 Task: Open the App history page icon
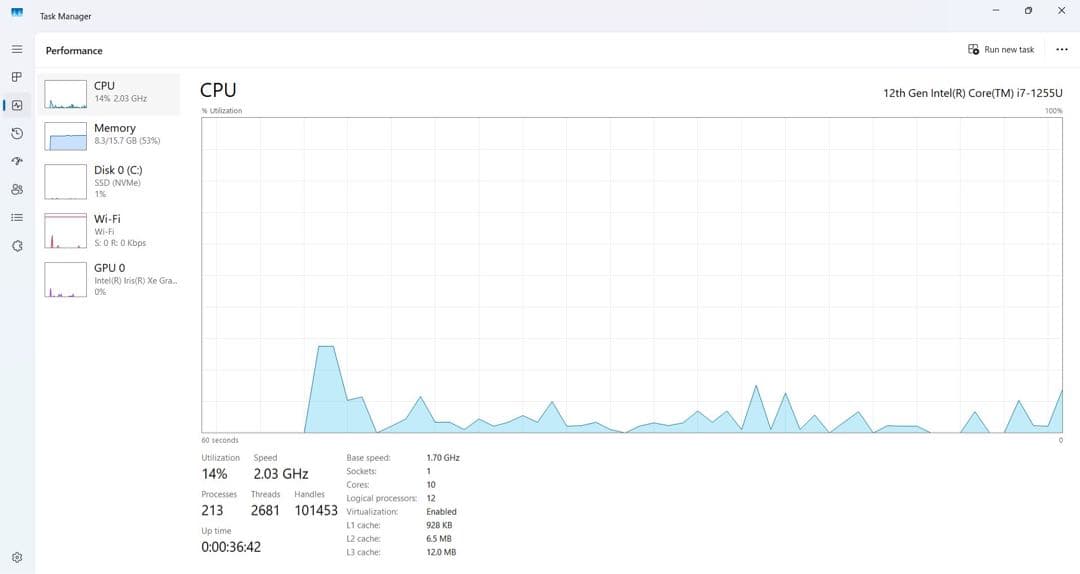tap(17, 133)
